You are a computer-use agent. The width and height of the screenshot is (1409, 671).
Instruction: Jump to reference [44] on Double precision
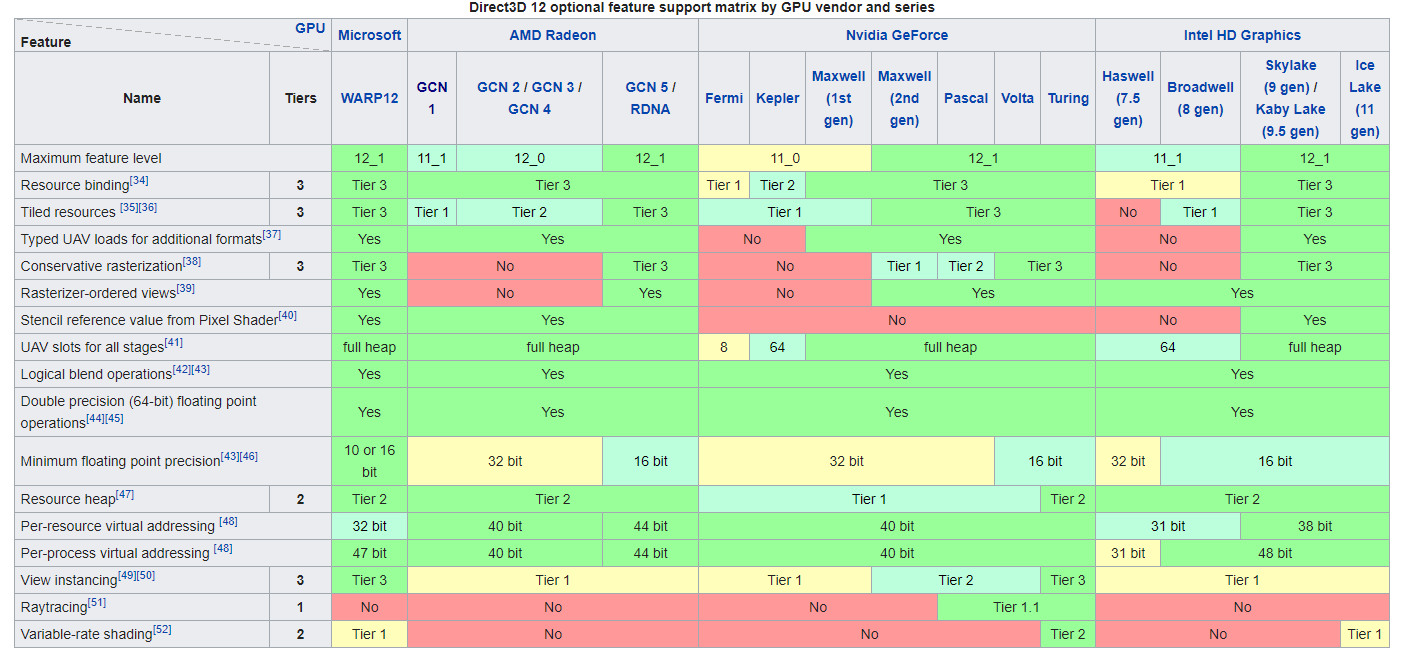click(96, 419)
